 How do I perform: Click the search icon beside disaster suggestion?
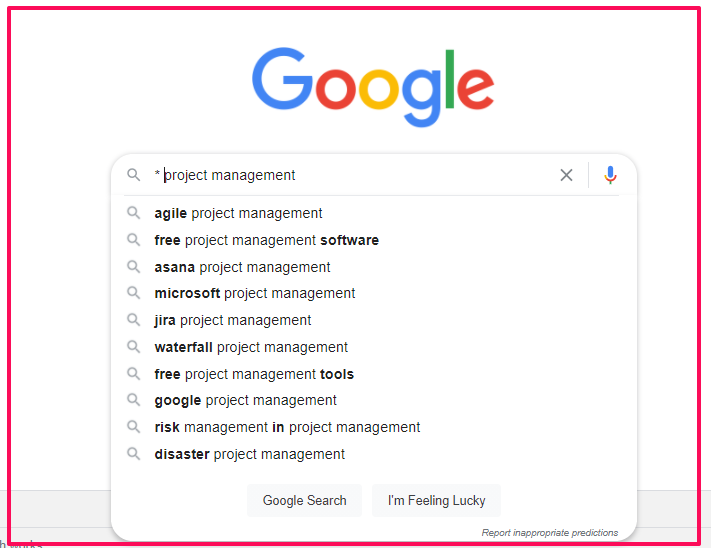[133, 454]
